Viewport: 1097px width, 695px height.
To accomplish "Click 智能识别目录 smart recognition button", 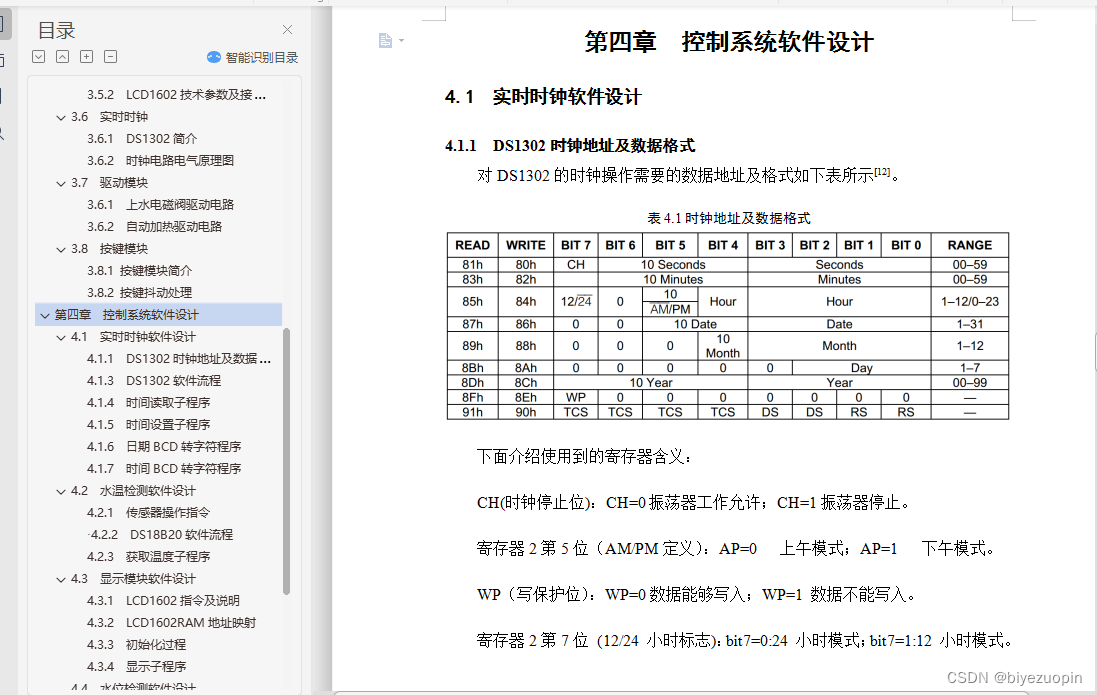I will click(x=253, y=57).
